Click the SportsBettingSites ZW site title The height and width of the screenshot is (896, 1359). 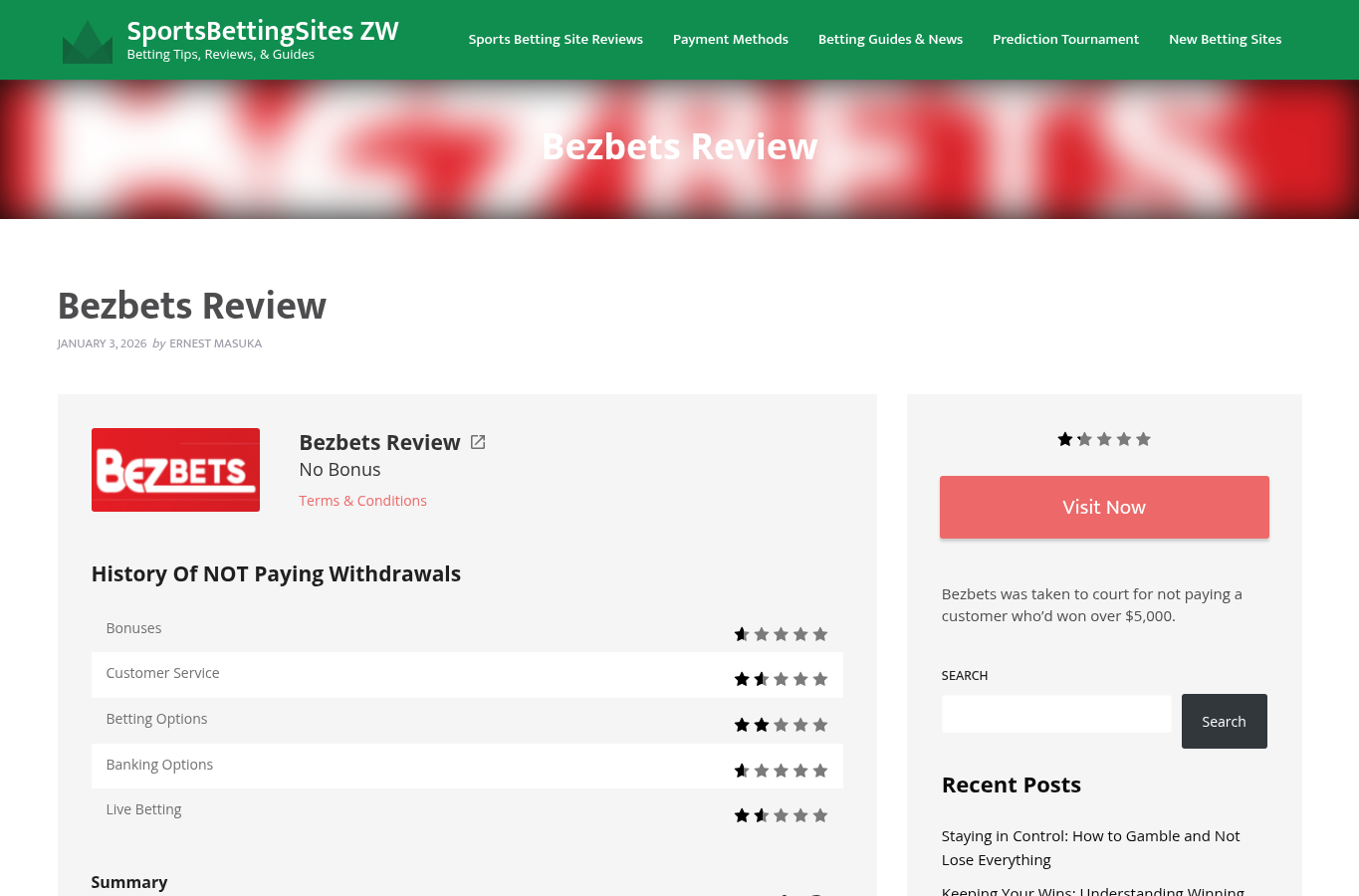click(263, 31)
